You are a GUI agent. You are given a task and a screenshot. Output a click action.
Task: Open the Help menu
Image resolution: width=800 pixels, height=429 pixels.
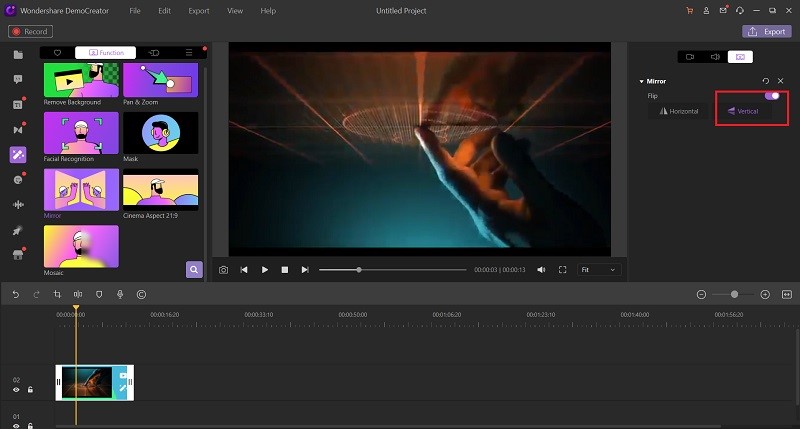click(268, 11)
